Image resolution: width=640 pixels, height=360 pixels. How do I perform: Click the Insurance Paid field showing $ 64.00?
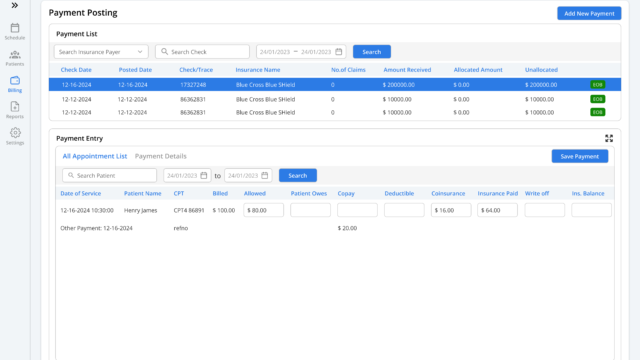498,210
